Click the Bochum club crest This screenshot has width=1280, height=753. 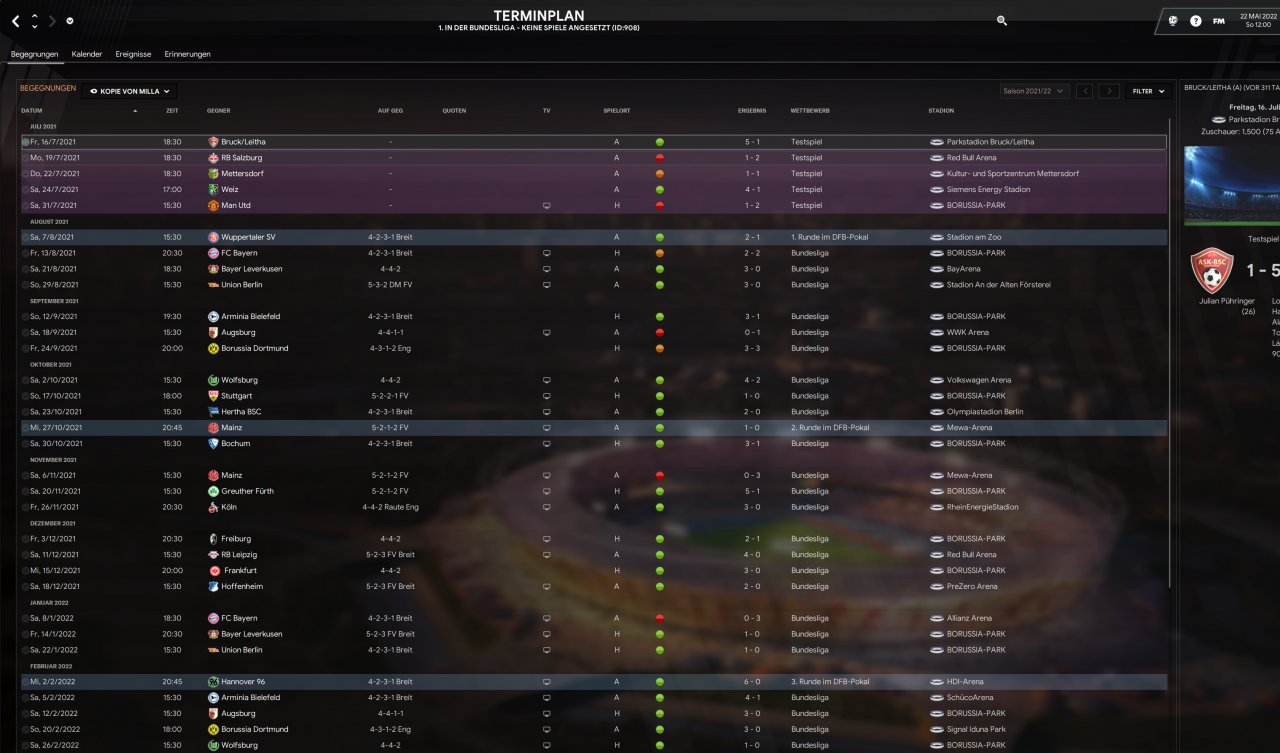tap(213, 443)
